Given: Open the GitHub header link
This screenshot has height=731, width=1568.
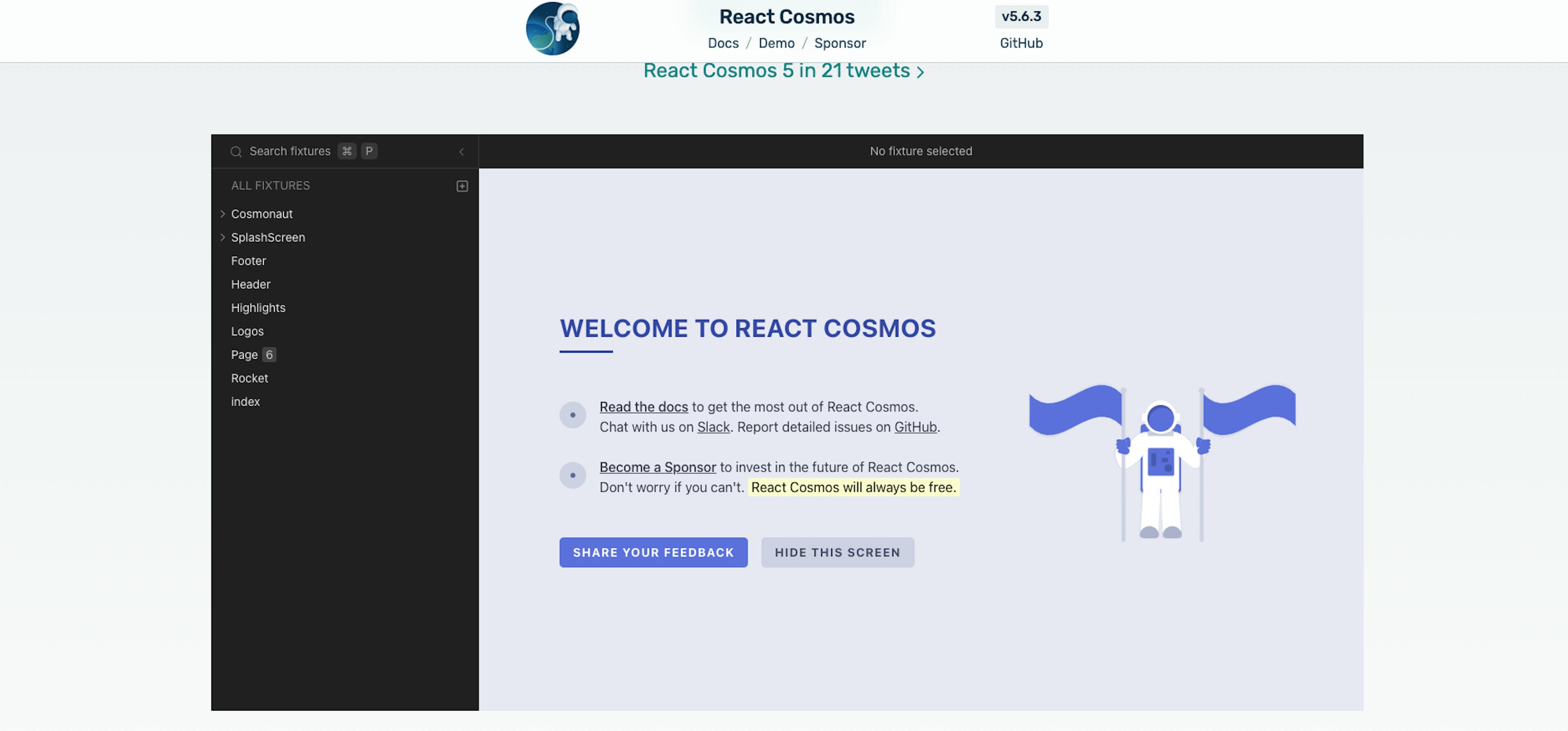Looking at the screenshot, I should point(1021,43).
